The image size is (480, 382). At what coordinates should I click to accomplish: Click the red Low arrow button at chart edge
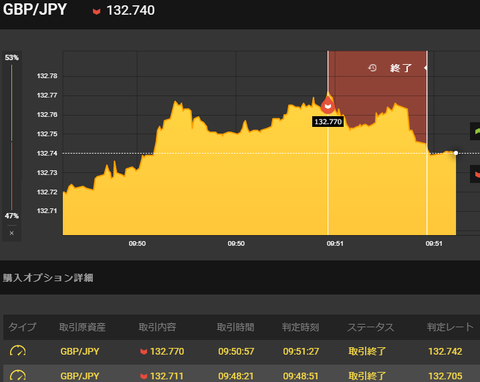click(475, 174)
